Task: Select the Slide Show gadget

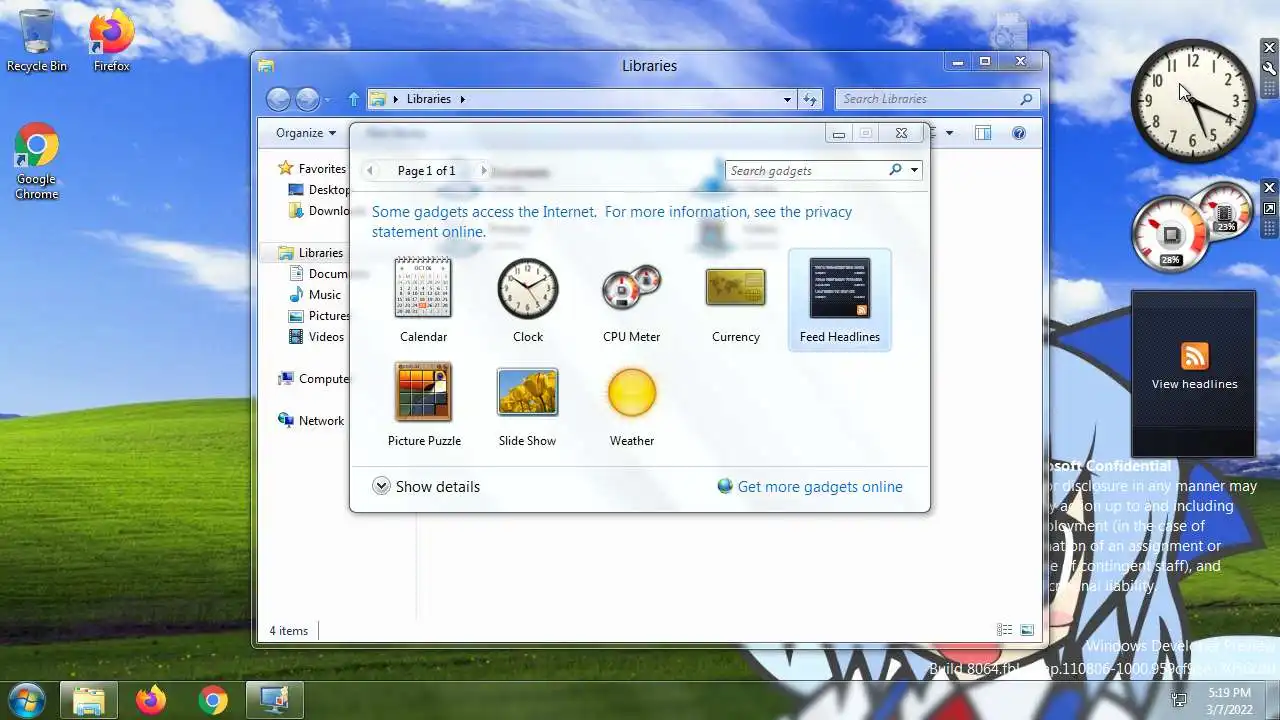Action: [x=527, y=404]
